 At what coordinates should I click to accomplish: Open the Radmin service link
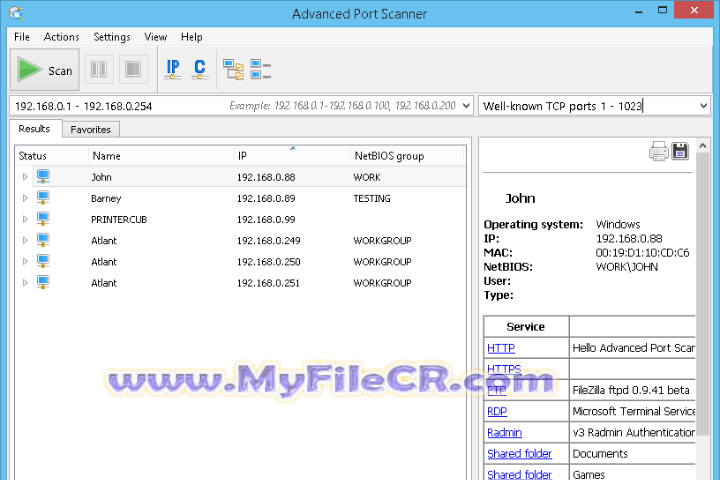504,433
